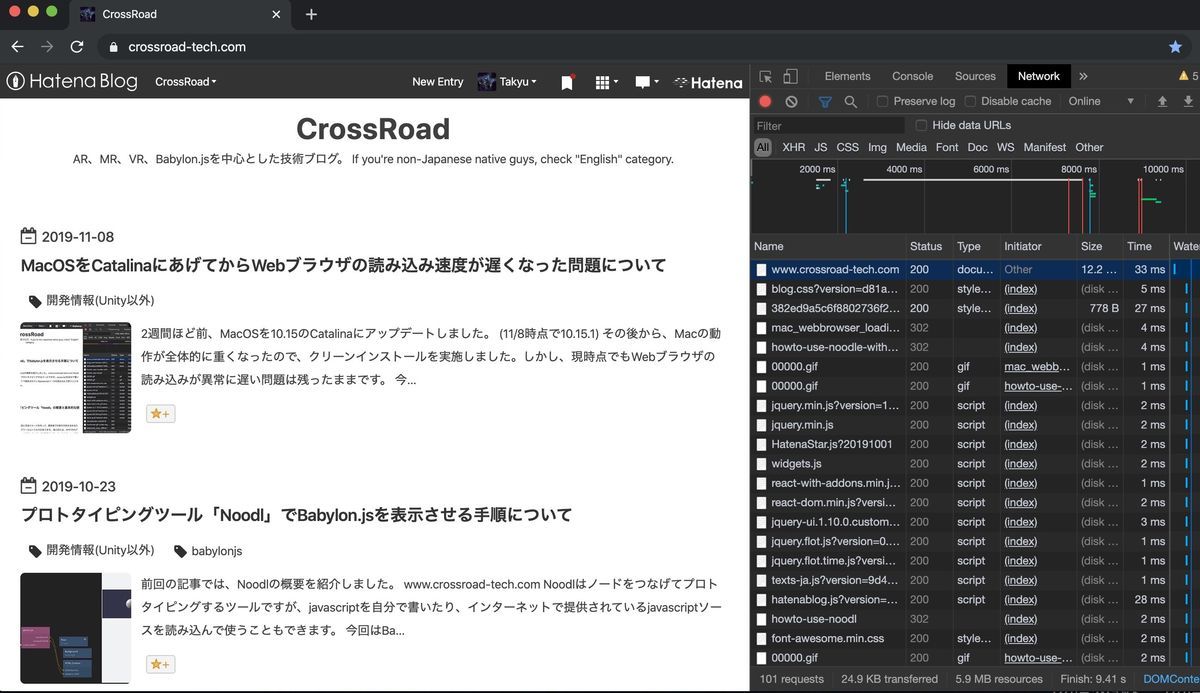The height and width of the screenshot is (693, 1200).
Task: Open the Catalina post thumbnail
Action: [75, 377]
